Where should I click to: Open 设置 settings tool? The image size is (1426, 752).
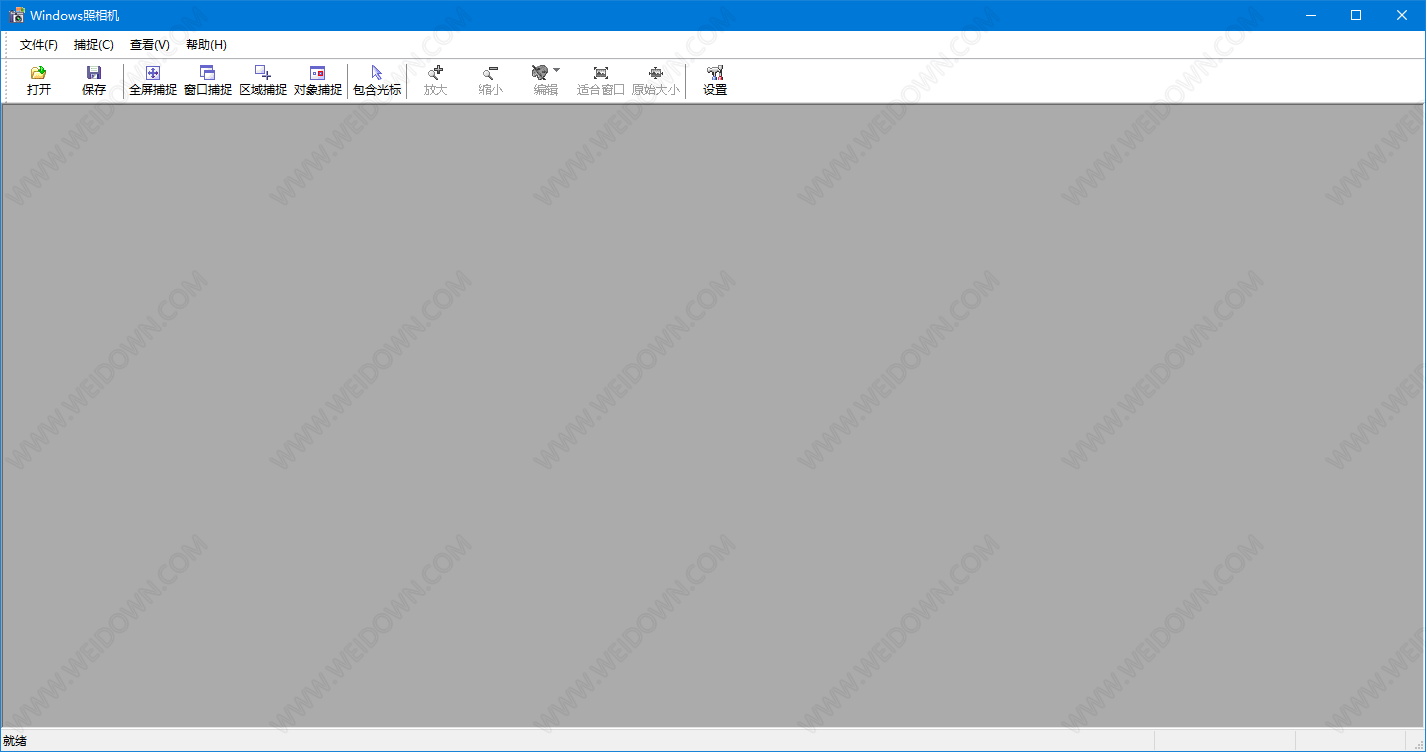click(715, 80)
